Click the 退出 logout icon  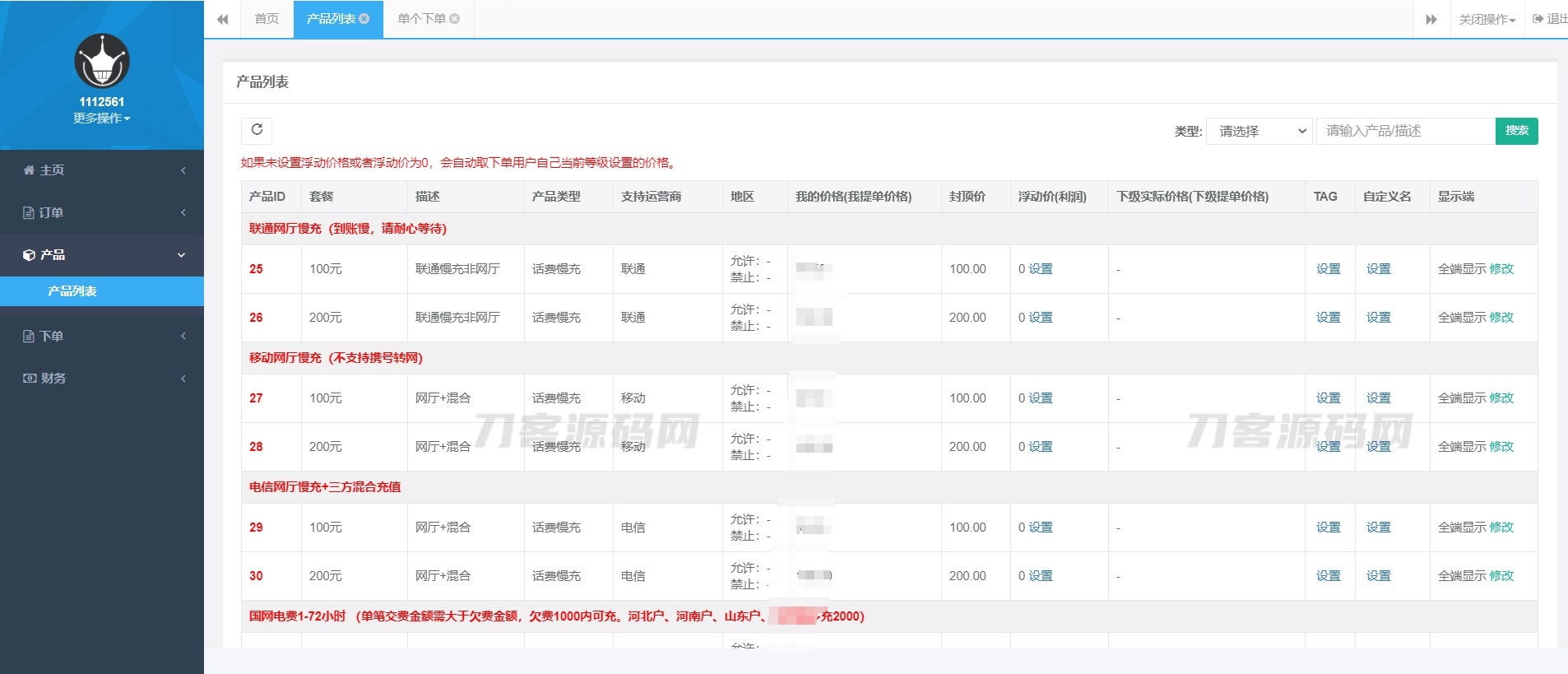[1538, 19]
